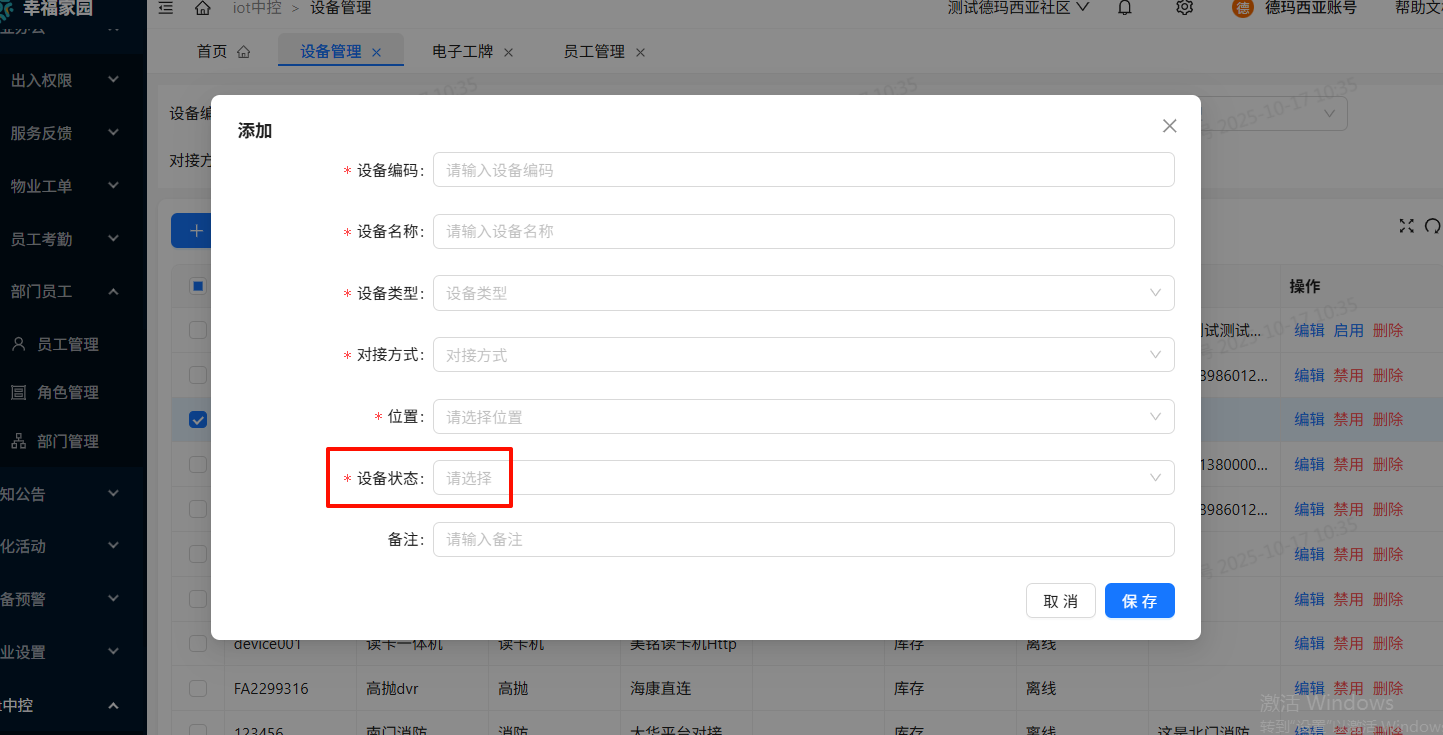Image resolution: width=1443 pixels, height=735 pixels.
Task: Check the select-all checkbox in table header
Action: pyautogui.click(x=197, y=285)
